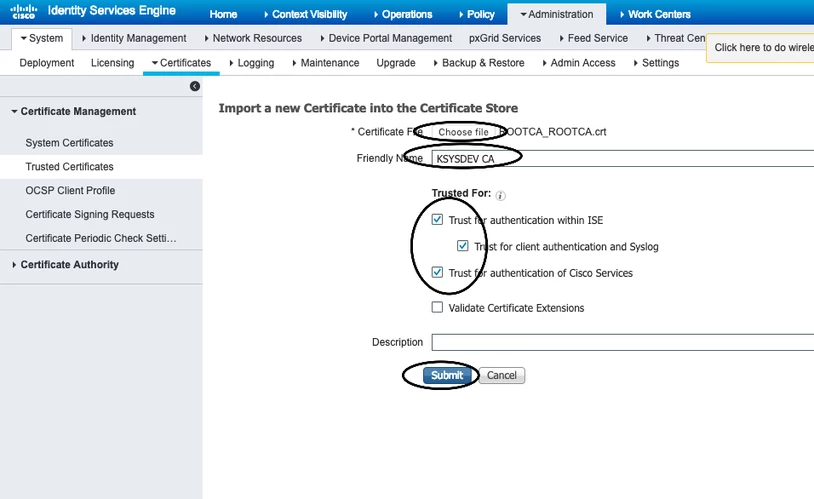Open the Threat Centric menu
This screenshot has height=499, width=814.
point(675,38)
